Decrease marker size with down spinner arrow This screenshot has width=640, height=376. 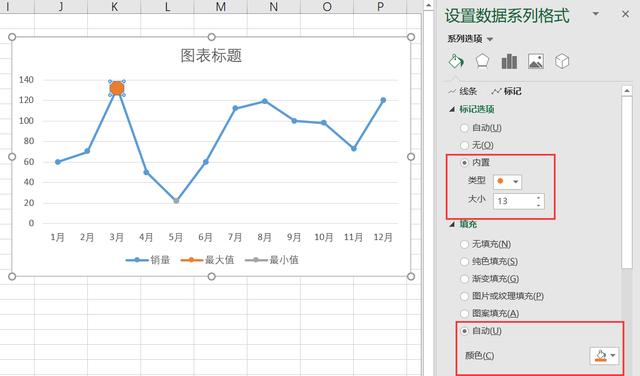pyautogui.click(x=539, y=205)
